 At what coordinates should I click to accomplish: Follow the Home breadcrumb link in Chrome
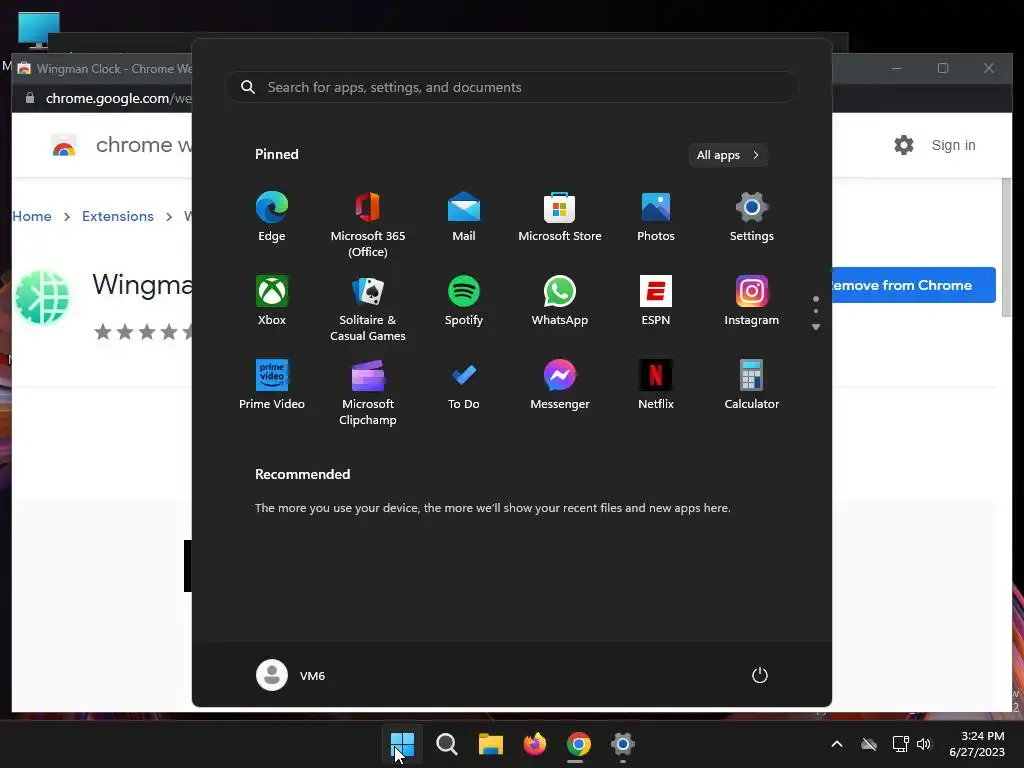[32, 216]
